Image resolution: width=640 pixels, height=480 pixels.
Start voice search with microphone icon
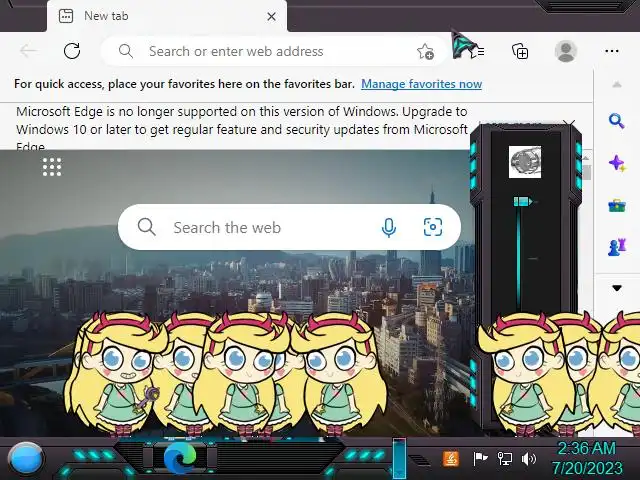coord(389,227)
